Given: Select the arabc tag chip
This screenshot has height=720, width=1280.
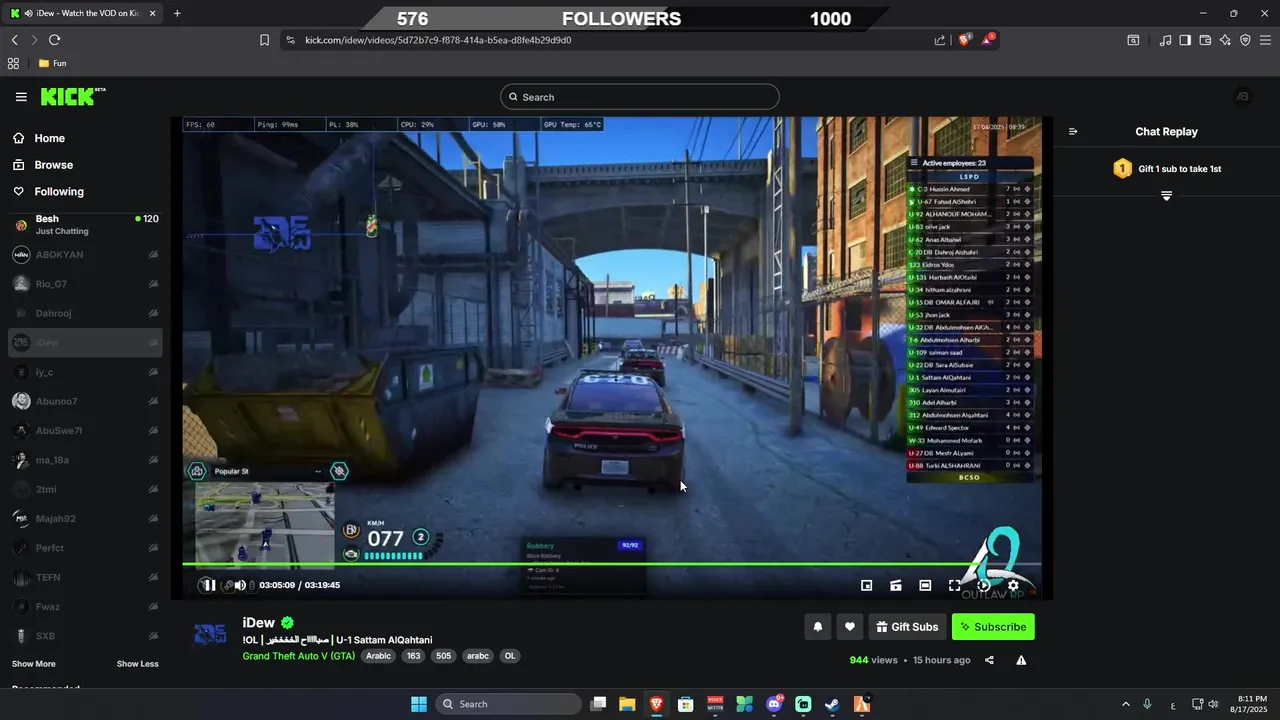Looking at the screenshot, I should pyautogui.click(x=478, y=656).
